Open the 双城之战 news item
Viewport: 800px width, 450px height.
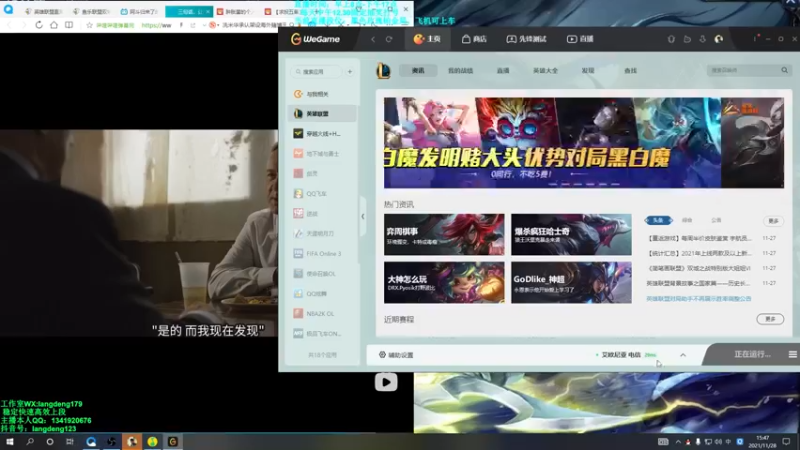[x=698, y=268]
